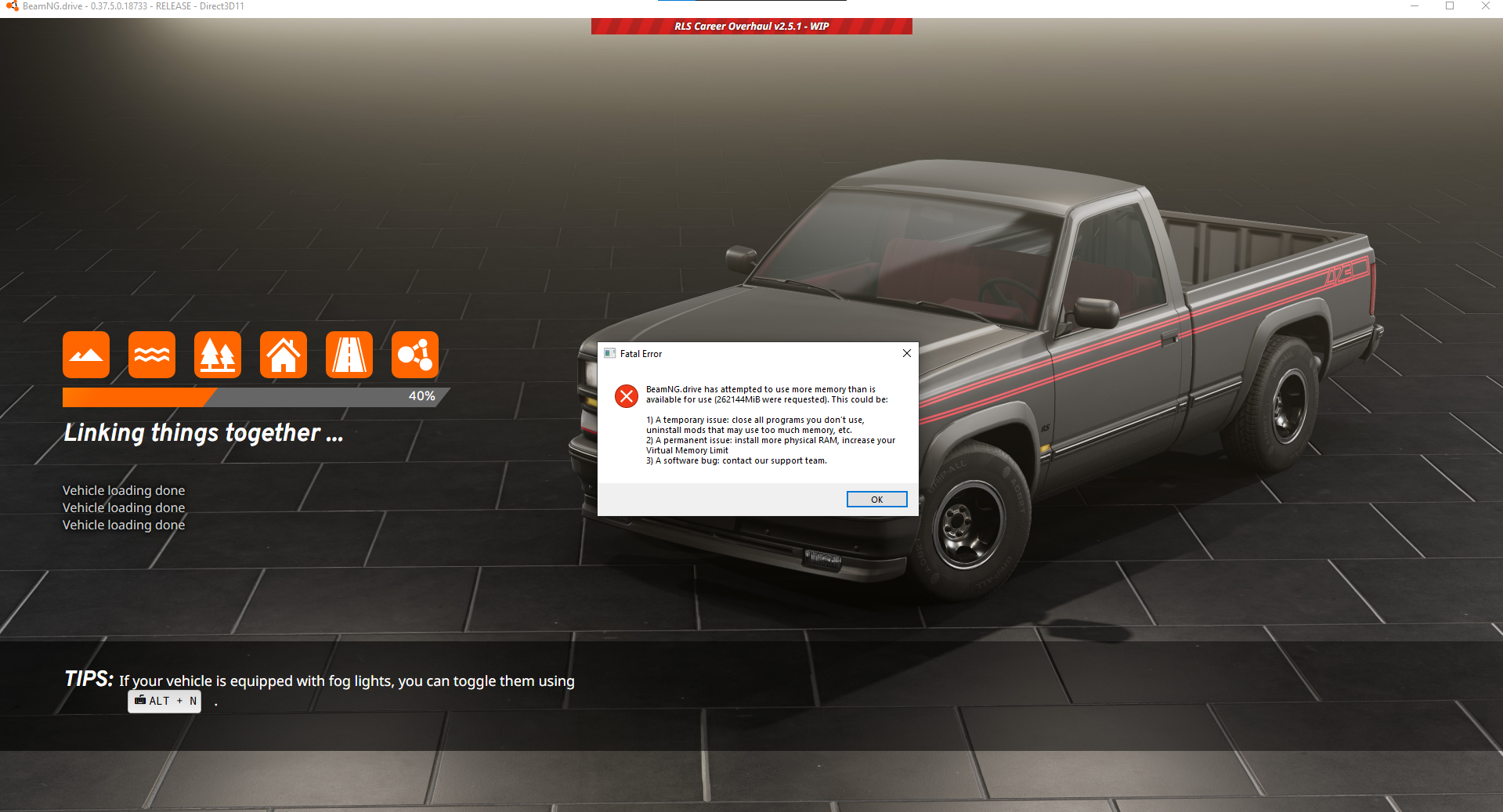Click the RLS Career Overhaul banner
The height and width of the screenshot is (812, 1503).
(752, 27)
